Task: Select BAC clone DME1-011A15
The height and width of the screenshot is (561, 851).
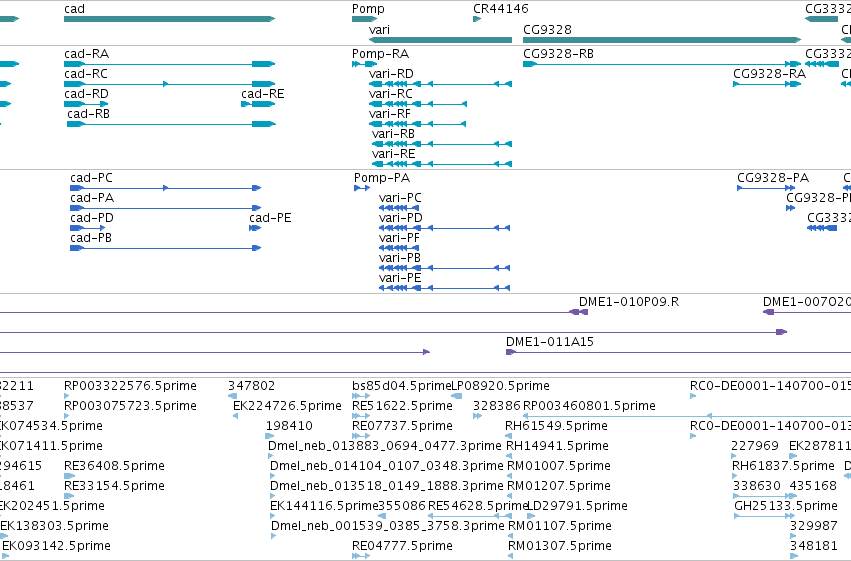Action: [x=678, y=352]
